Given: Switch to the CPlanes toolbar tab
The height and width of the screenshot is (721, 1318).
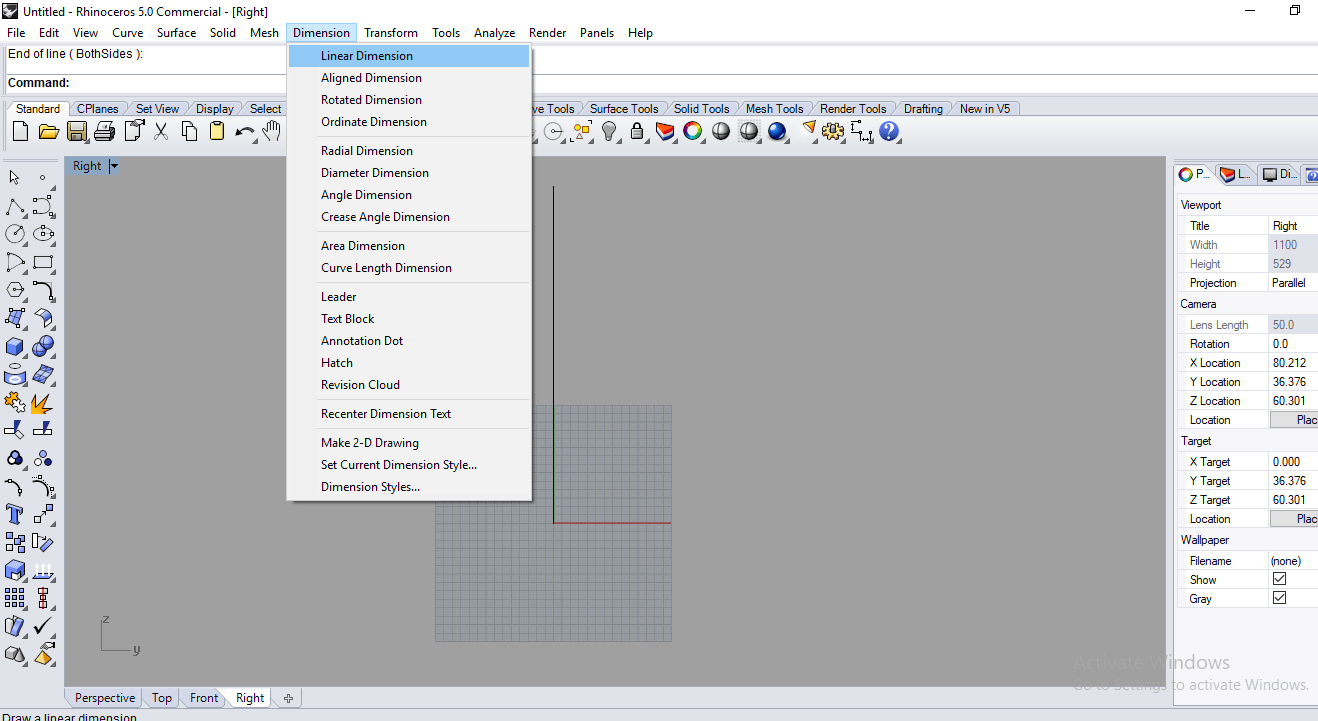Looking at the screenshot, I should [x=98, y=109].
